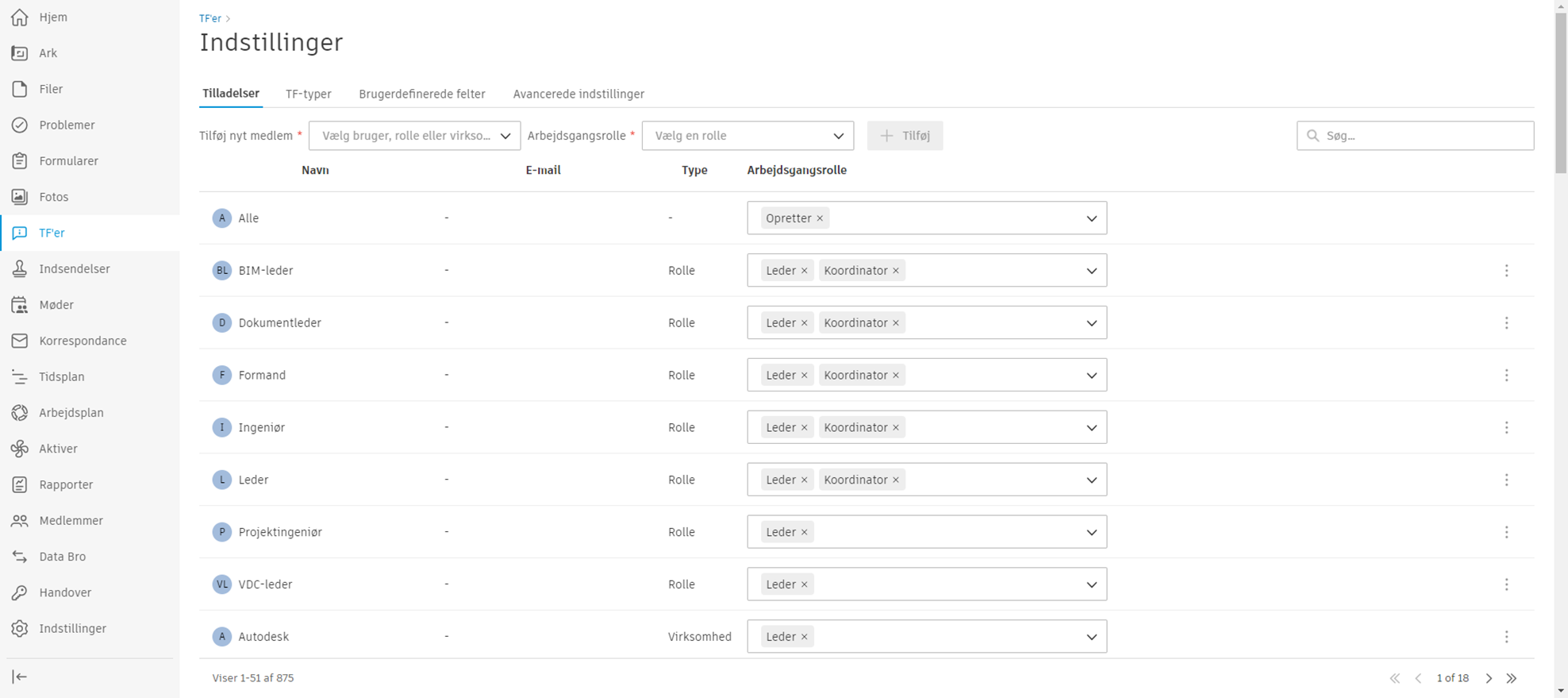The image size is (1568, 698).
Task: Open Data Bro exchange icon
Action: 20,557
